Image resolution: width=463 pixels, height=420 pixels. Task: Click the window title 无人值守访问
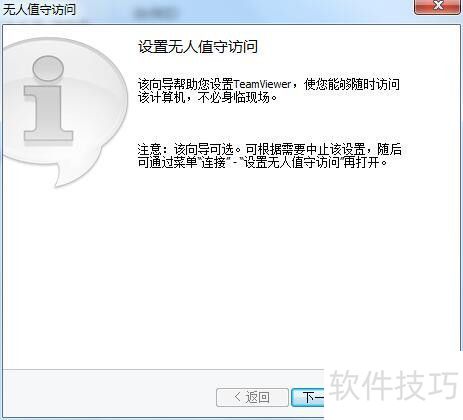point(39,9)
